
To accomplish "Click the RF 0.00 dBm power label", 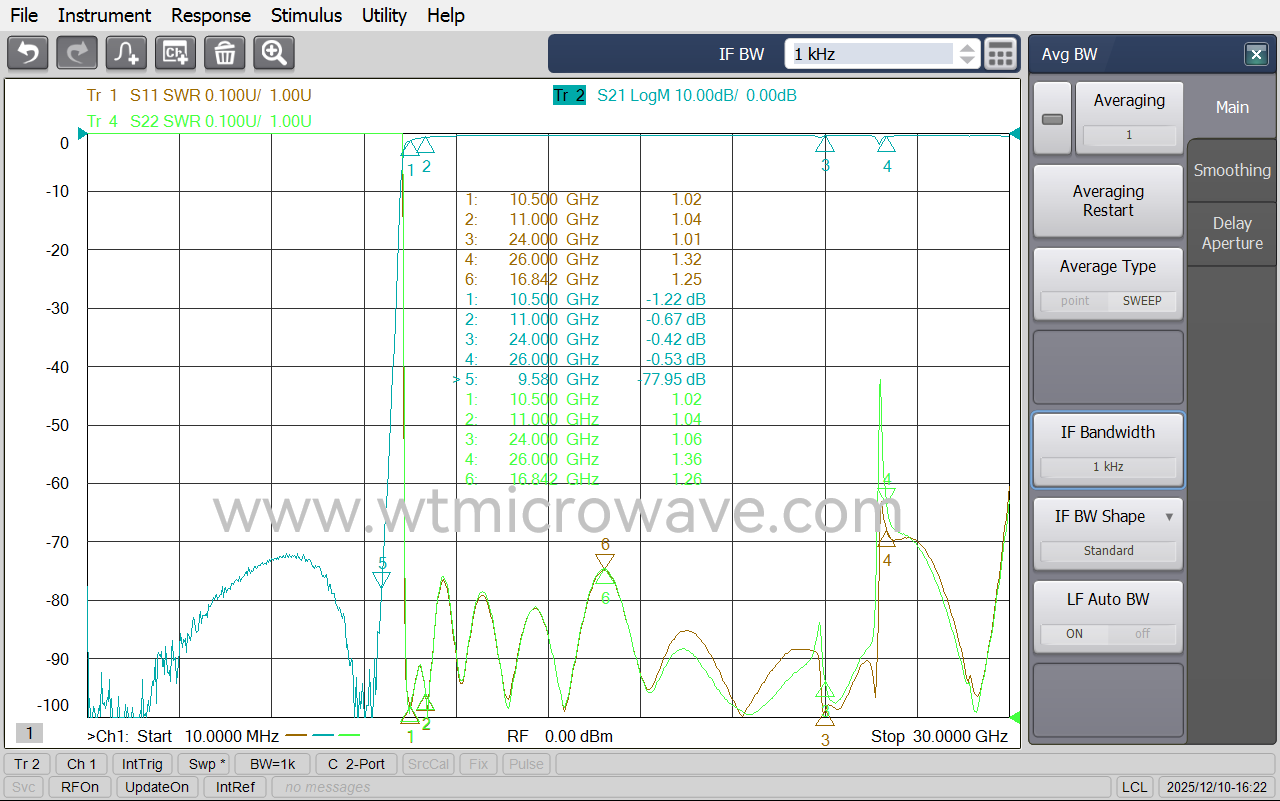I will tap(560, 736).
